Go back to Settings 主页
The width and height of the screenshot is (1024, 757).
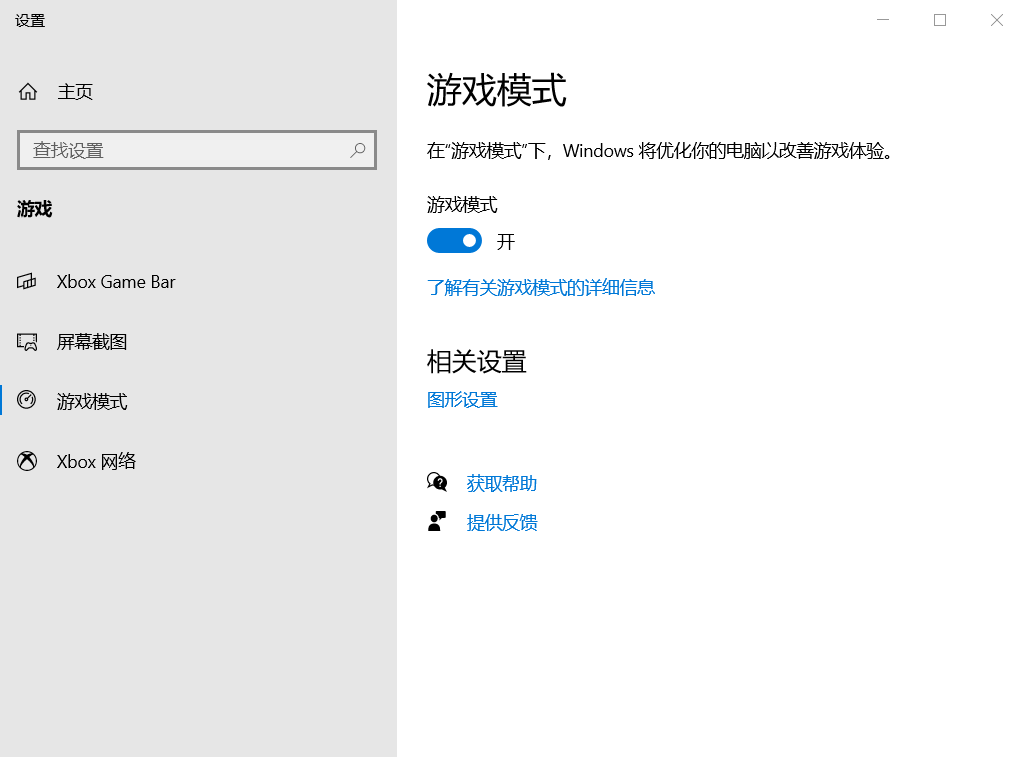coord(75,91)
